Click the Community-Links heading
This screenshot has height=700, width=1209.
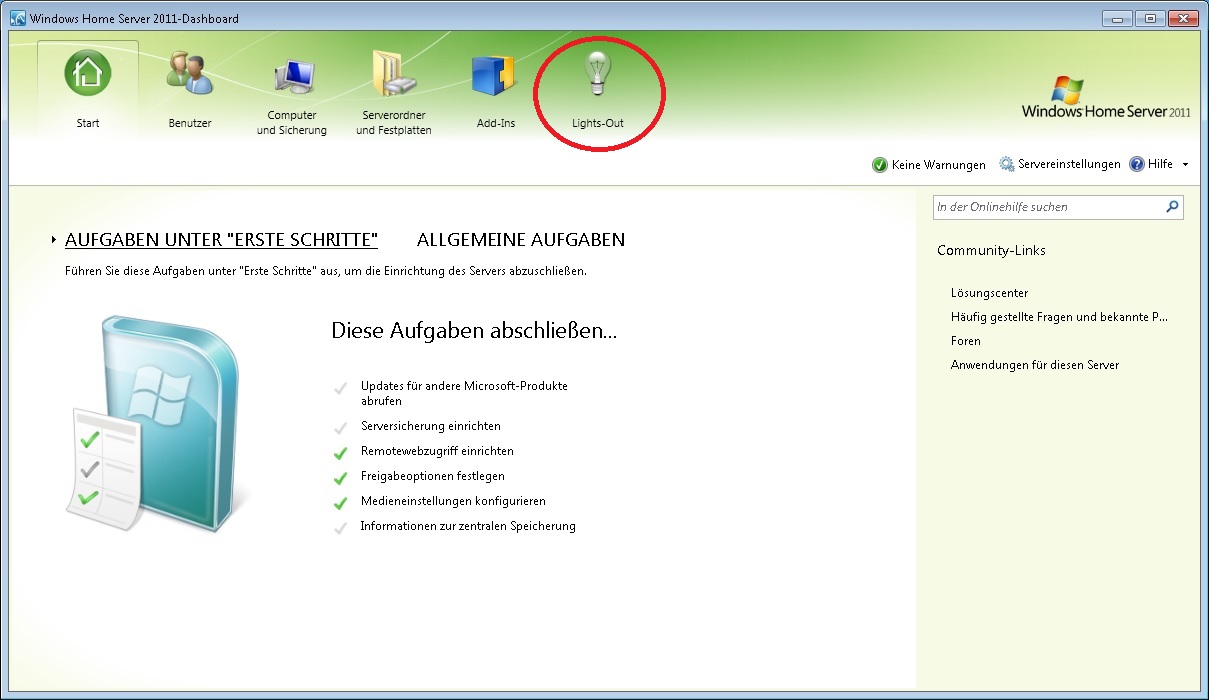pos(991,250)
